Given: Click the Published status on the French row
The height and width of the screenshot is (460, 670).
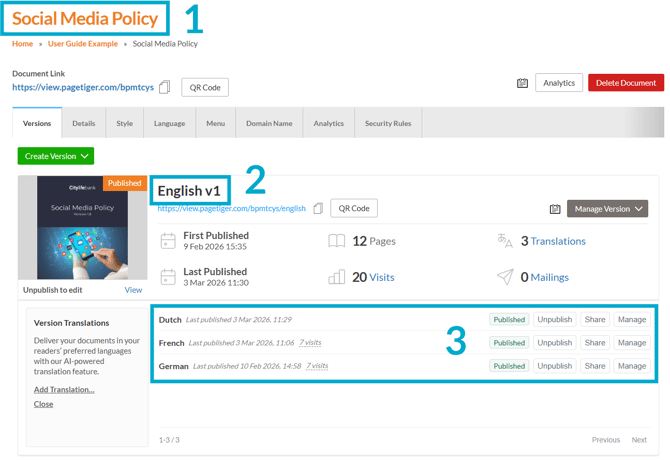Looking at the screenshot, I should (509, 343).
